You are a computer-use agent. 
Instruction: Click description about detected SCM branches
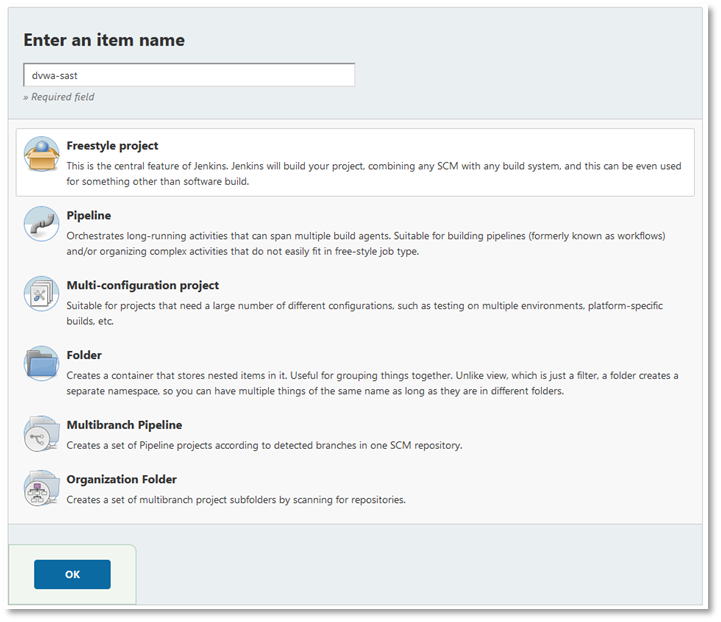(x=265, y=445)
